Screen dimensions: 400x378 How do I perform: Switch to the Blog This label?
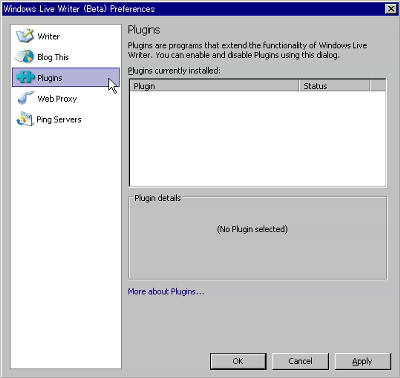click(53, 57)
